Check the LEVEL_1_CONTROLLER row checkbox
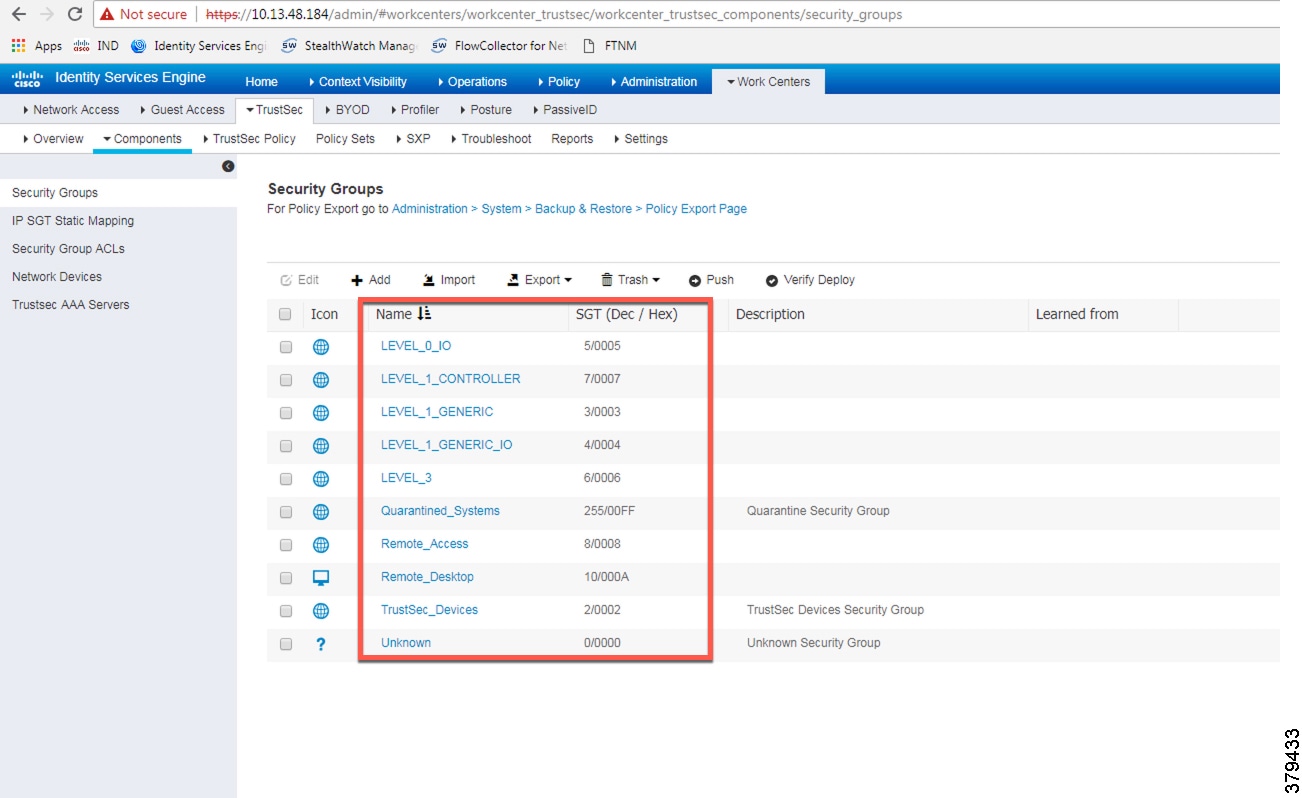This screenshot has width=1302, height=798. click(x=286, y=380)
